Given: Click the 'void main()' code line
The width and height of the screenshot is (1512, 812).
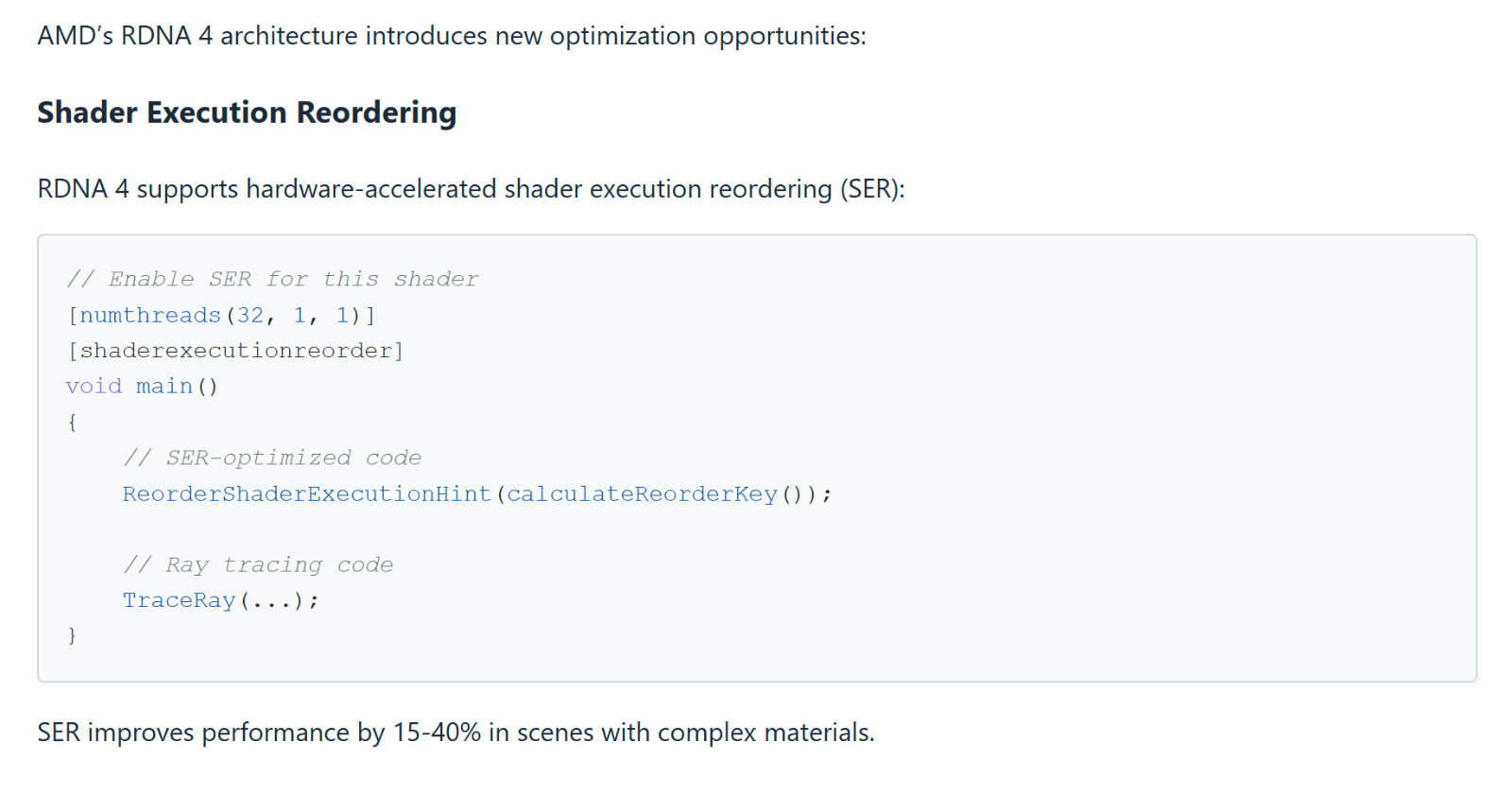Looking at the screenshot, I should pos(142,387).
